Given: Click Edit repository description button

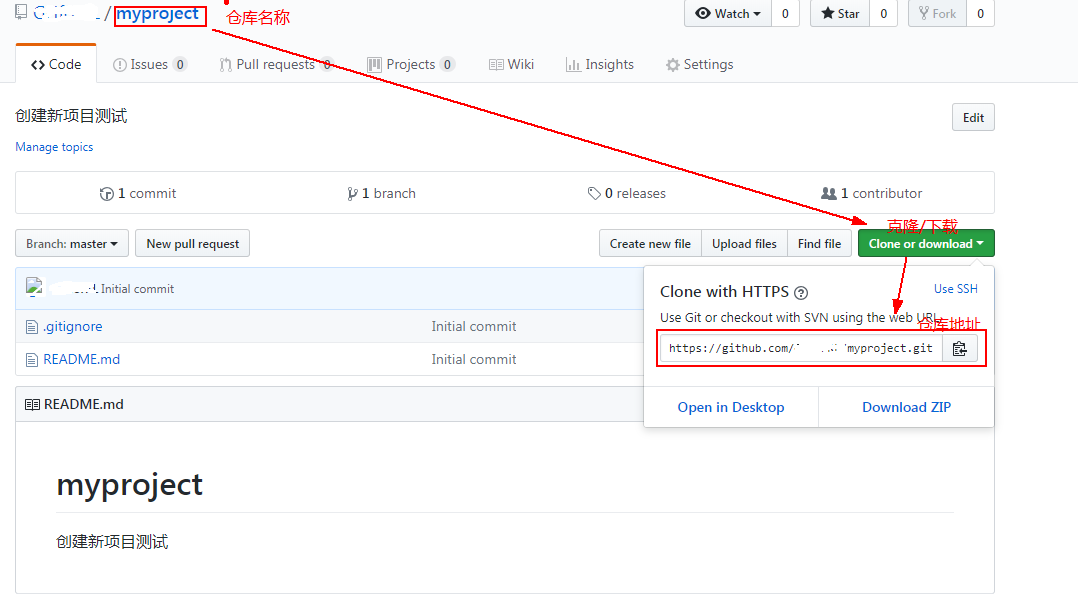Looking at the screenshot, I should (973, 118).
